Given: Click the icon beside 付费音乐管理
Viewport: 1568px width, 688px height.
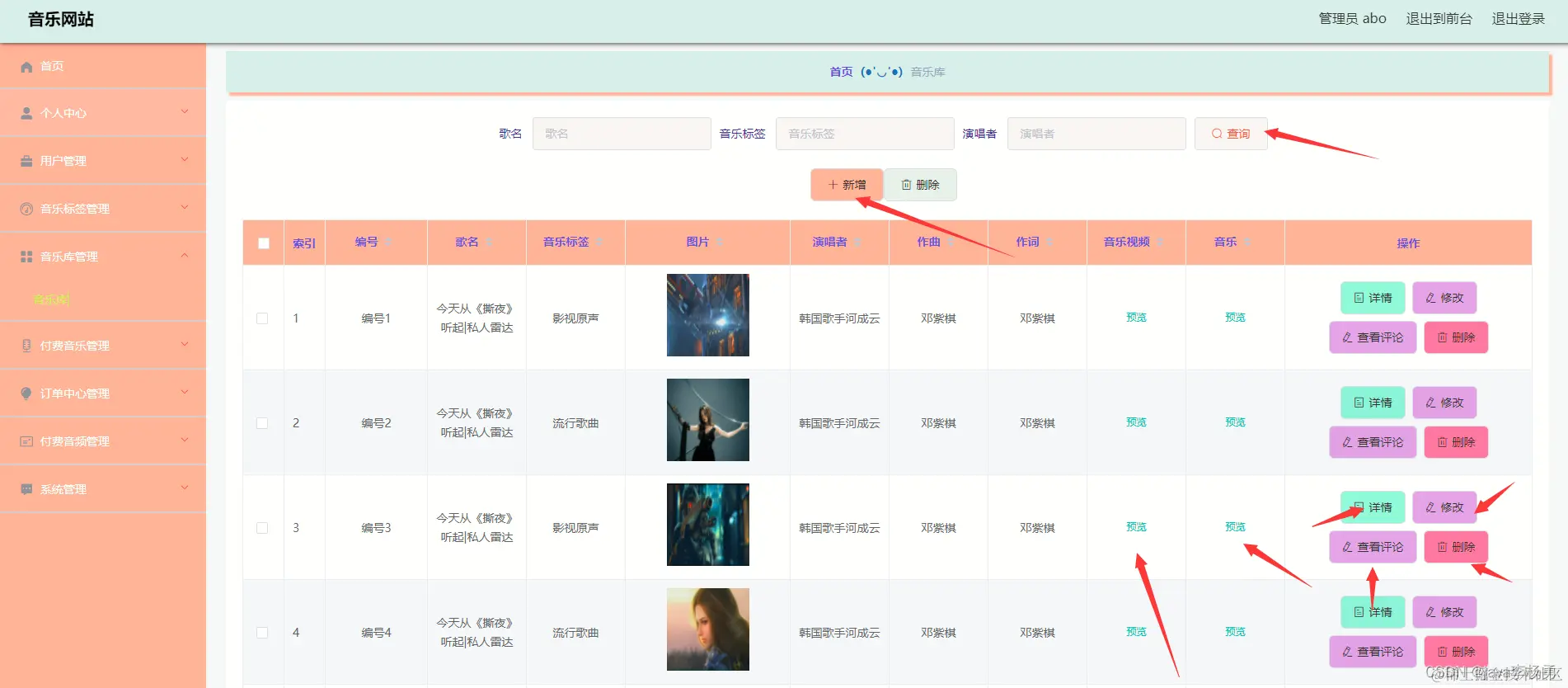Looking at the screenshot, I should [26, 346].
